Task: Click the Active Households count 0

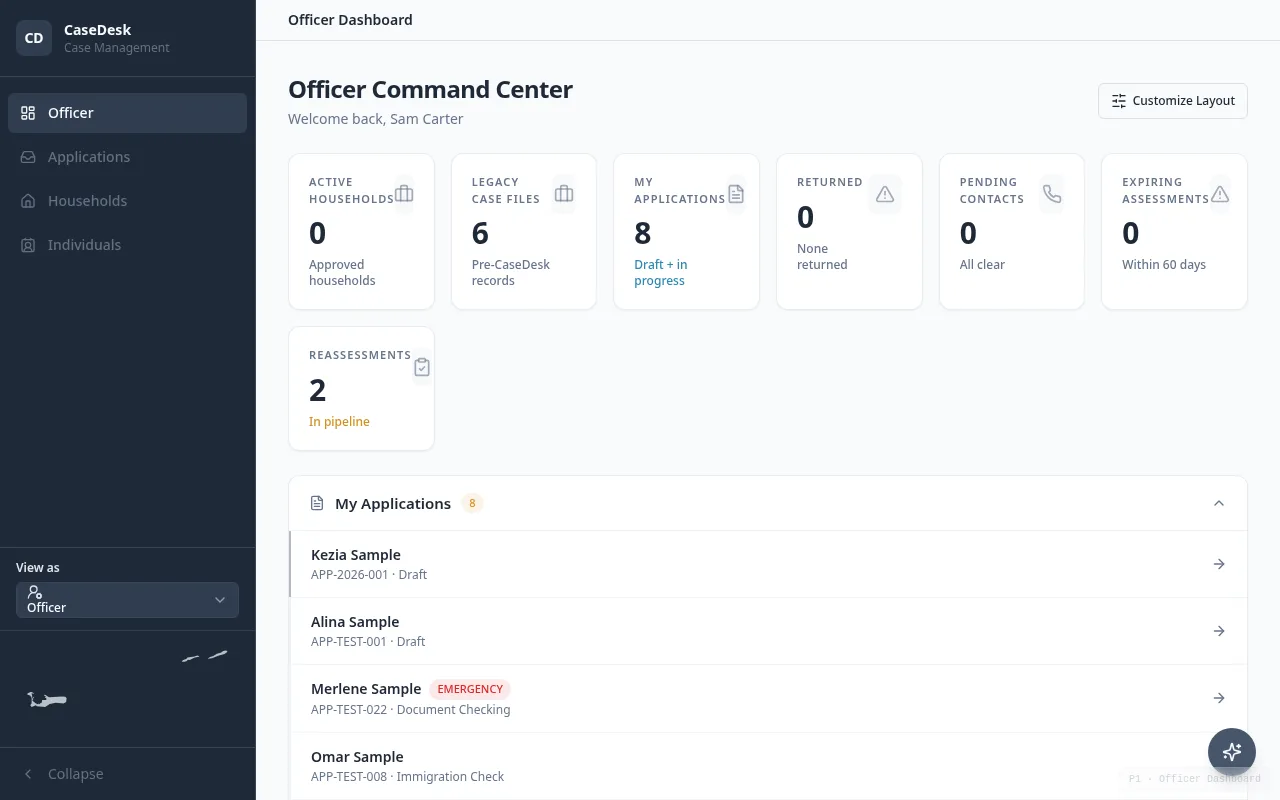Action: [318, 234]
